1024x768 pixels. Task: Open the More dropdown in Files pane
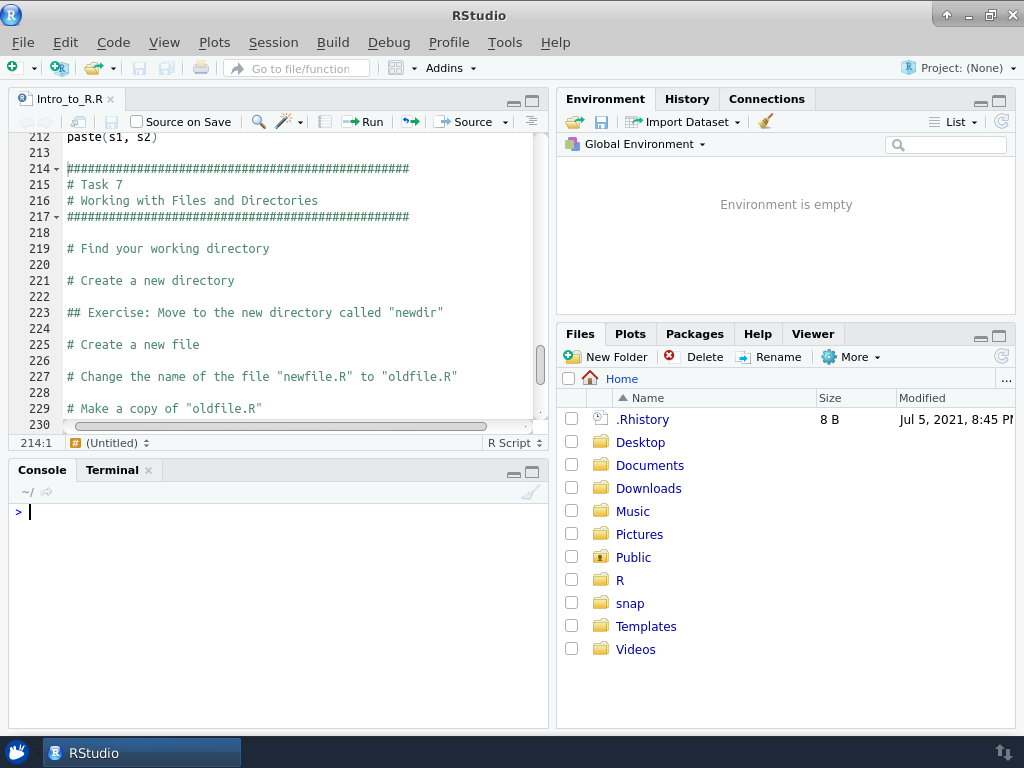[851, 357]
